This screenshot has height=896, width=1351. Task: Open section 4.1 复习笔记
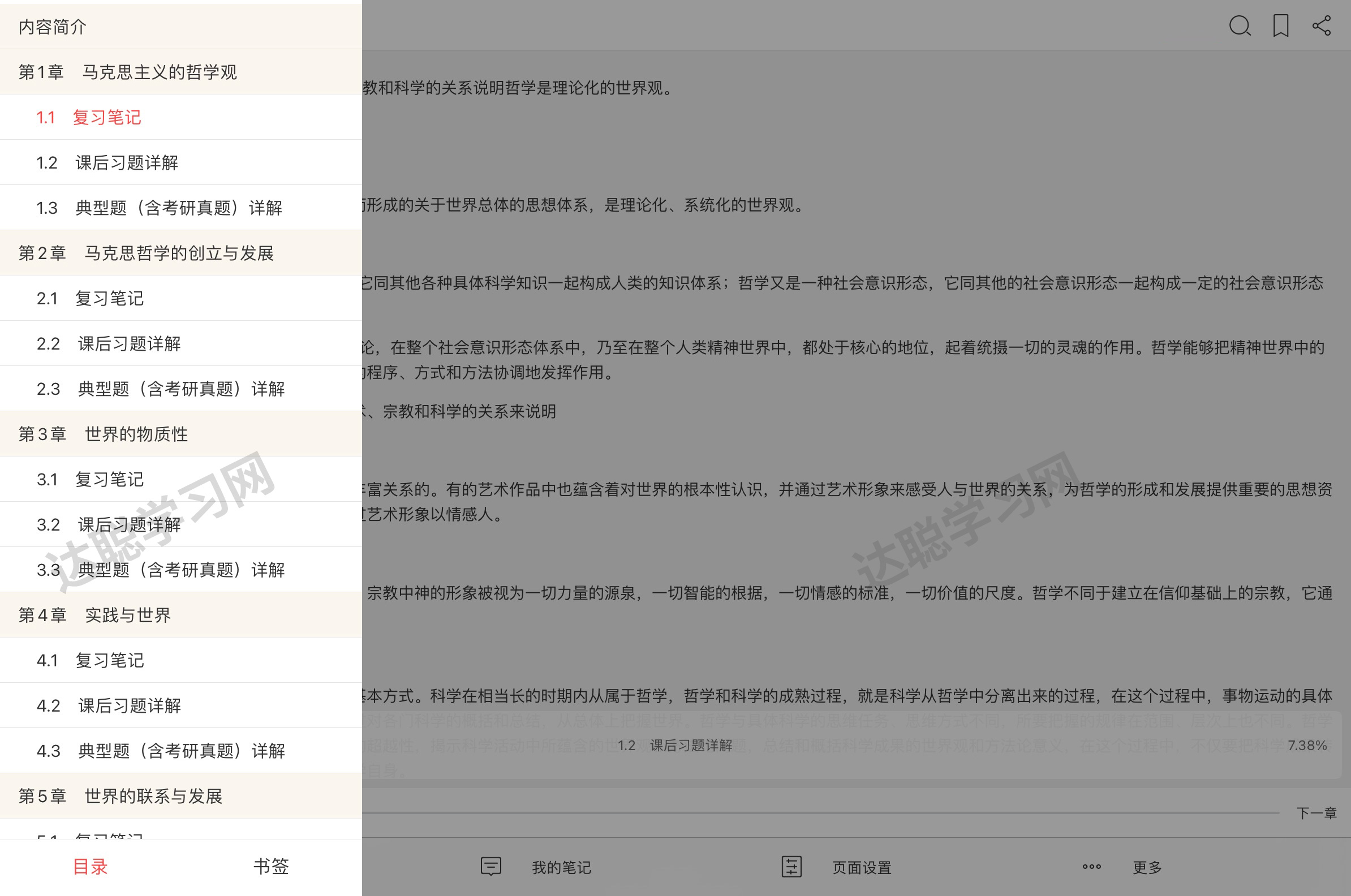pyautogui.click(x=180, y=660)
